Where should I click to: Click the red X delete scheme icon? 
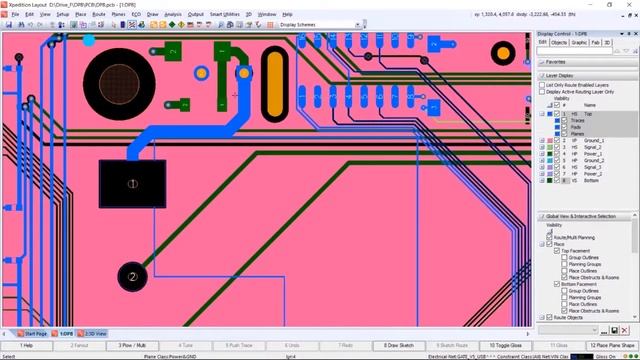pos(624,330)
